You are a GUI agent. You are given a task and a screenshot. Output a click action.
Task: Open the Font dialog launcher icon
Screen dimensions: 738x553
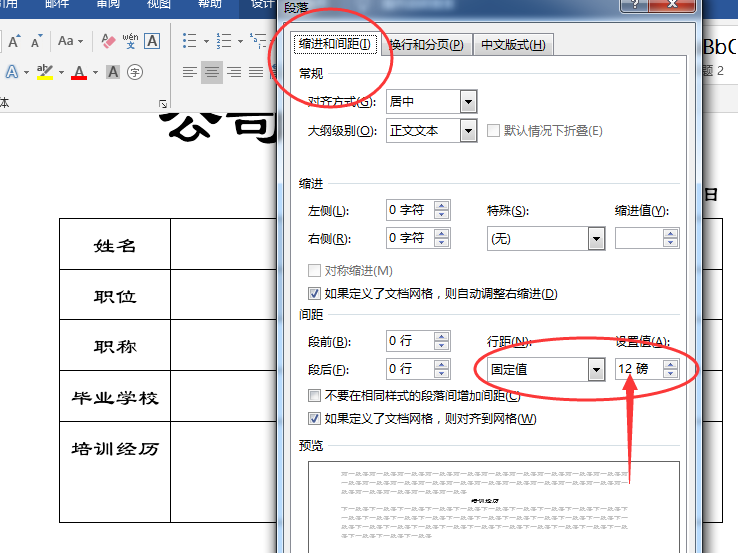163,104
